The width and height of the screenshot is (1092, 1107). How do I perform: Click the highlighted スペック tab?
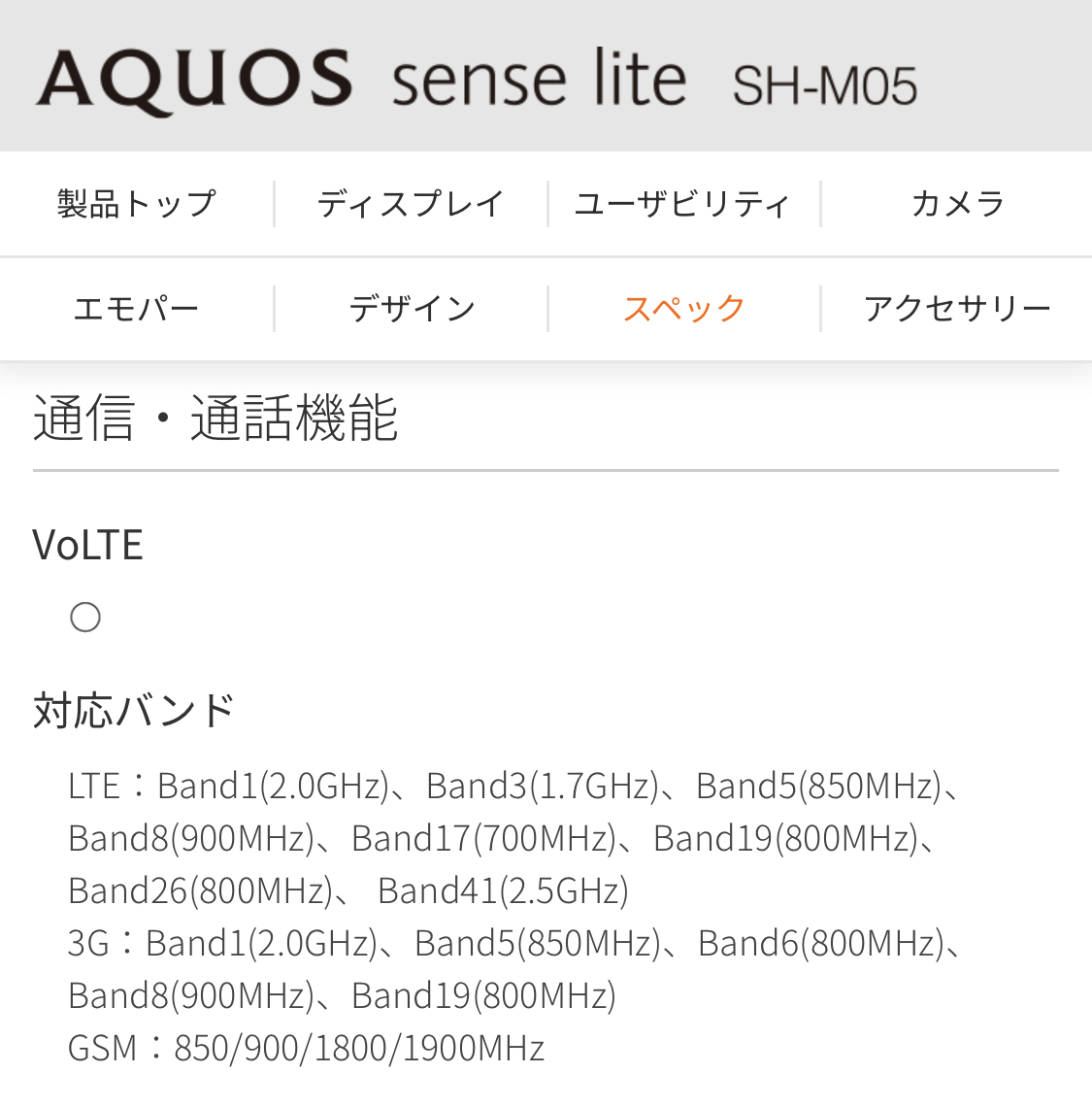683,309
